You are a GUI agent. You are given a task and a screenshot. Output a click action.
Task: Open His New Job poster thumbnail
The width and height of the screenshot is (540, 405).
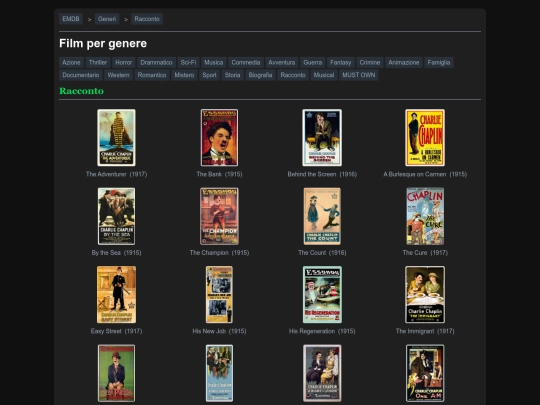tap(219, 294)
